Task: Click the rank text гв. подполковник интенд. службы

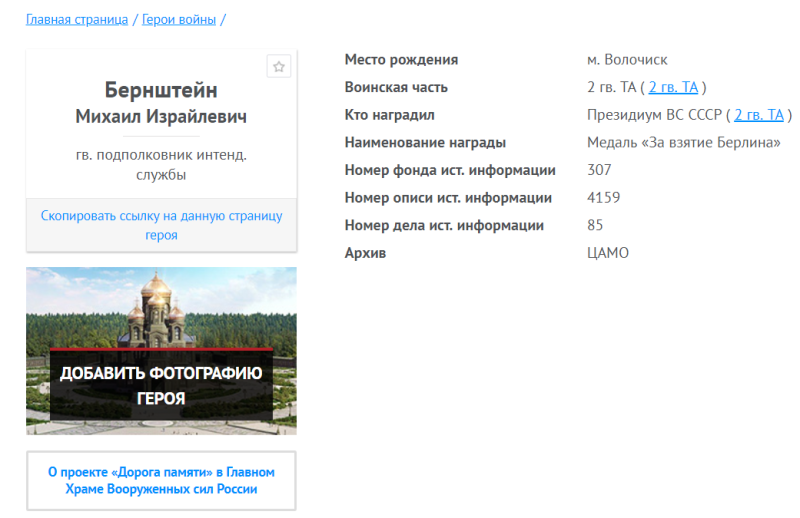Action: tap(161, 165)
